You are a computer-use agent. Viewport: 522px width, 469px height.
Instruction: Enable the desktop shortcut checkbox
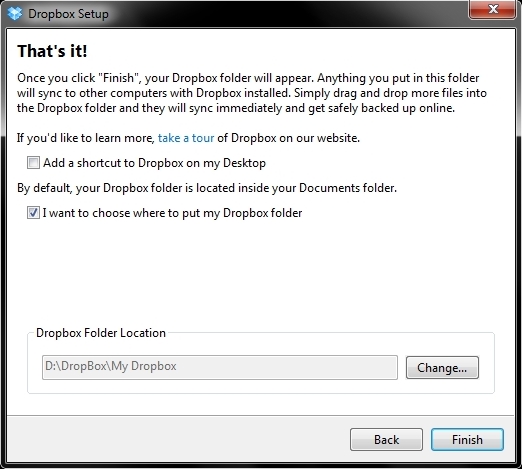point(33,163)
